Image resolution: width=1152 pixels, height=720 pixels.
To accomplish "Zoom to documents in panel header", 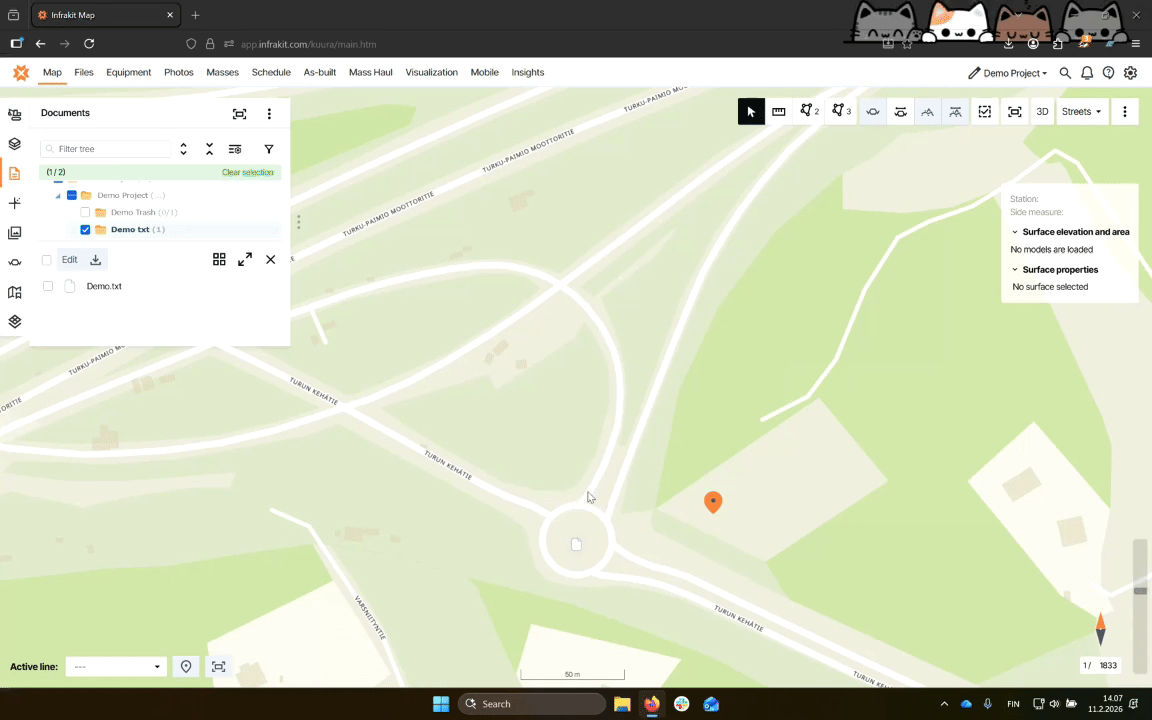I will [240, 114].
